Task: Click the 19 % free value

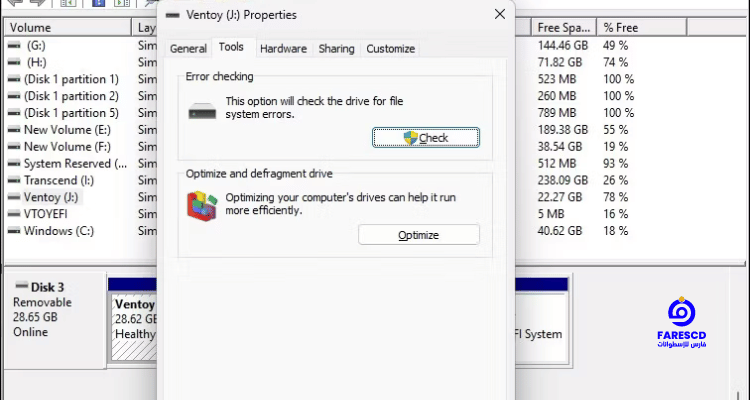Action: pyautogui.click(x=616, y=146)
